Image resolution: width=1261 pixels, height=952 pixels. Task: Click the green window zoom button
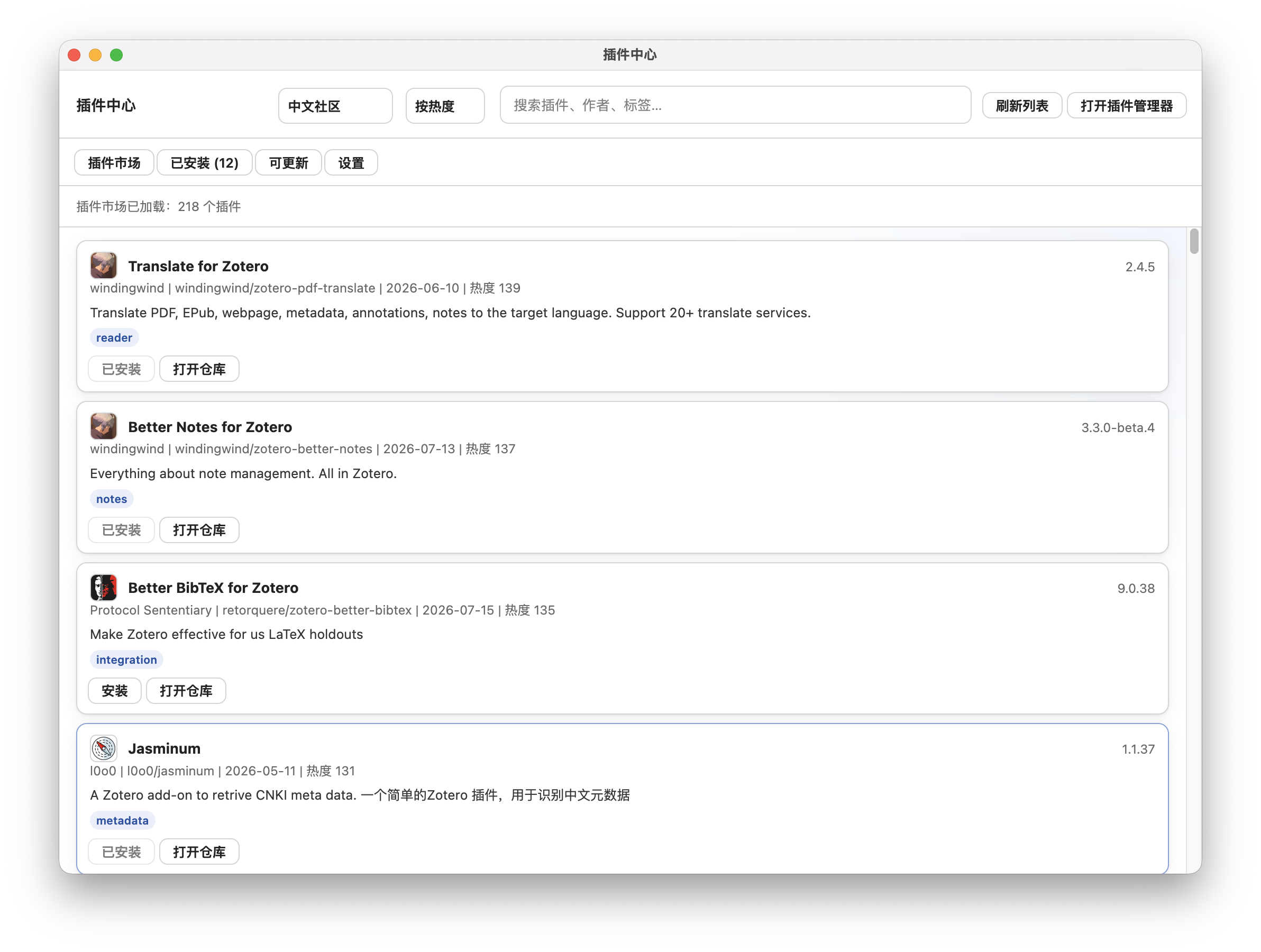pos(116,54)
